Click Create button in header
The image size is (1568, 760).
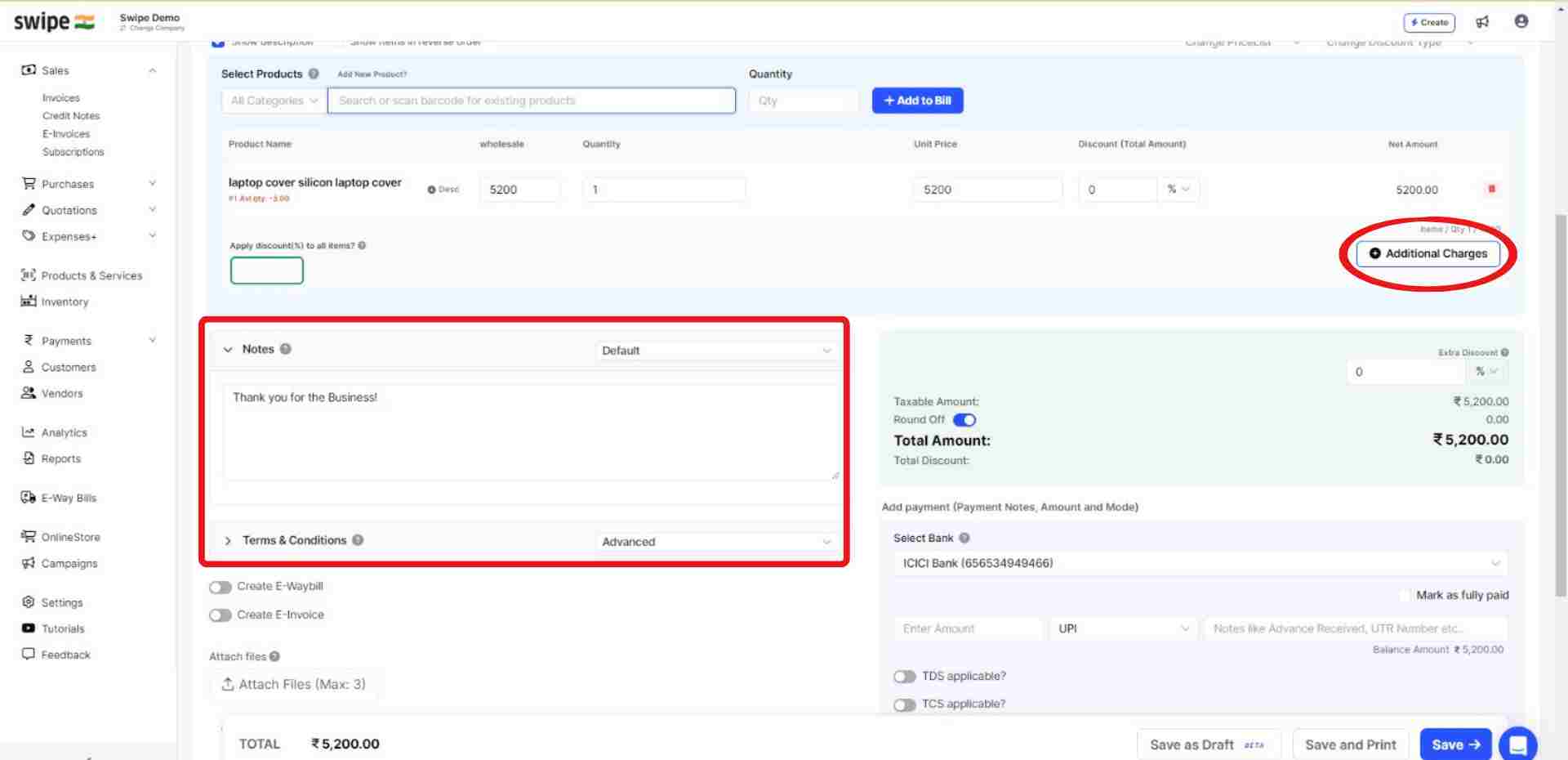[x=1429, y=22]
